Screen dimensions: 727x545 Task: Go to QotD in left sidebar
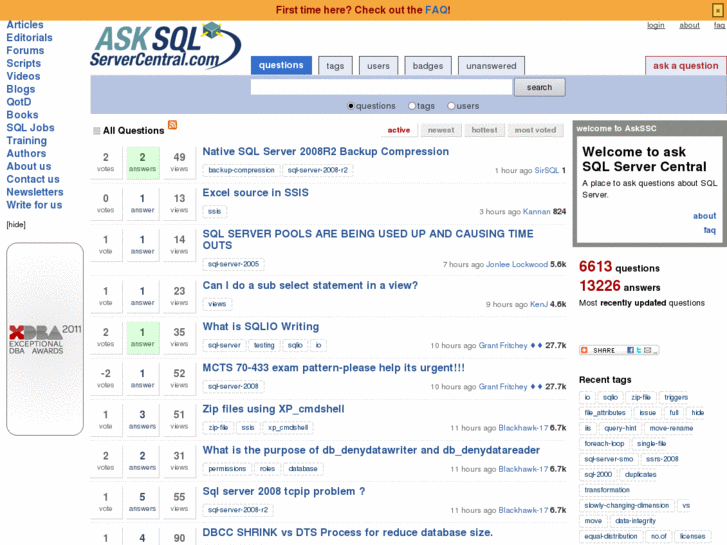pyautogui.click(x=19, y=102)
